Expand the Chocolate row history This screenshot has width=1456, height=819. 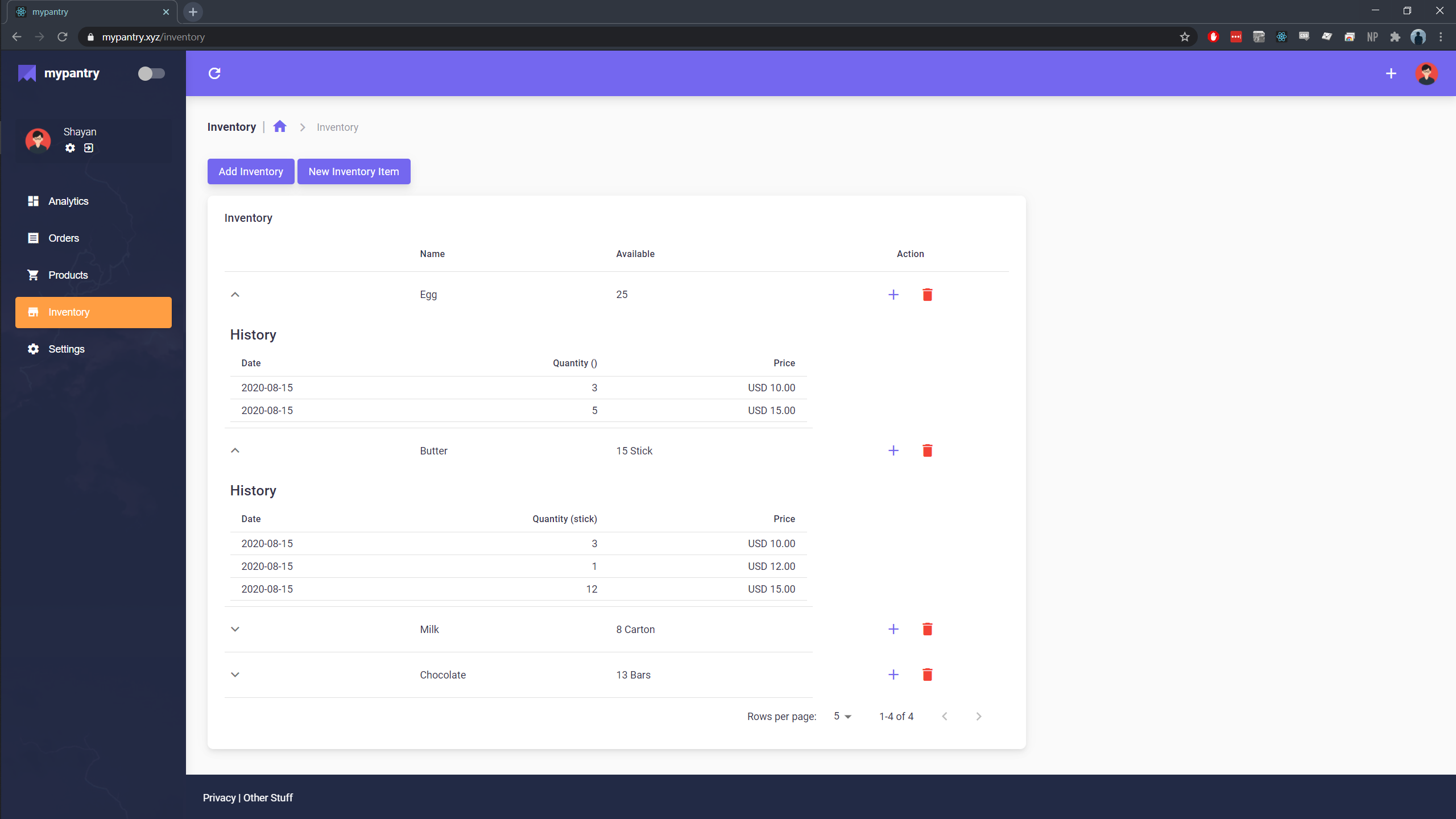click(x=235, y=675)
